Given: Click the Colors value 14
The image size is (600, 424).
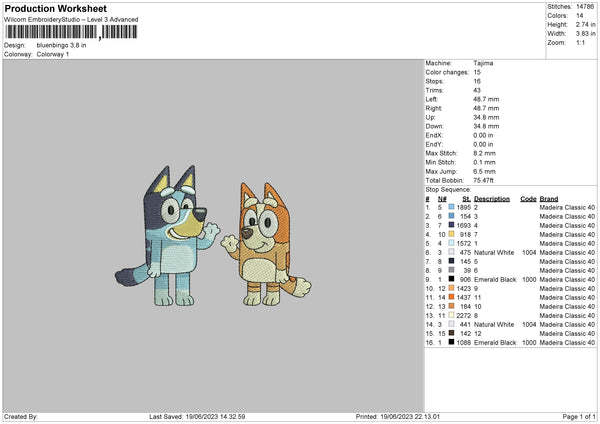Looking at the screenshot, I should point(580,16).
